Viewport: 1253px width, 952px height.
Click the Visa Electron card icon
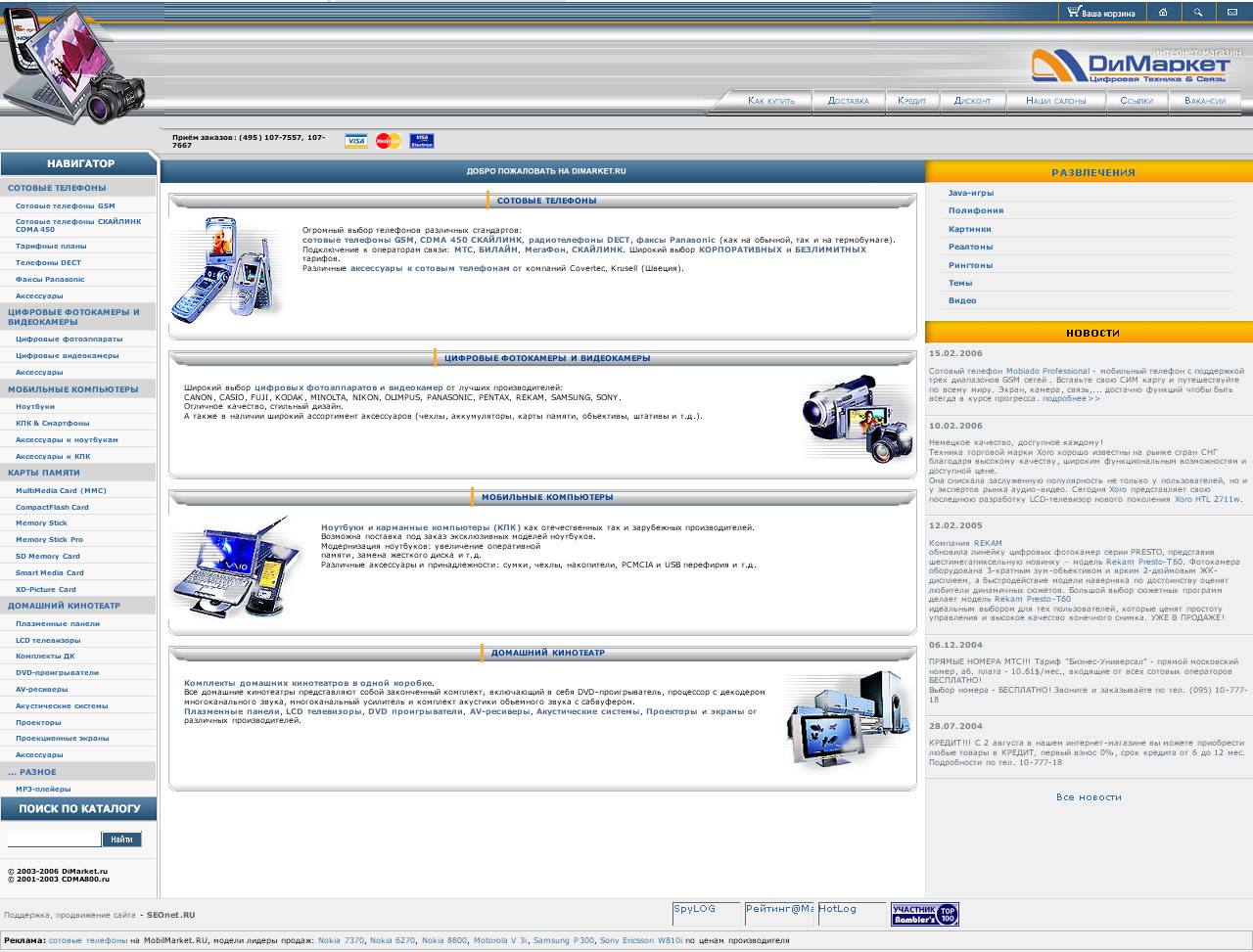[x=422, y=141]
